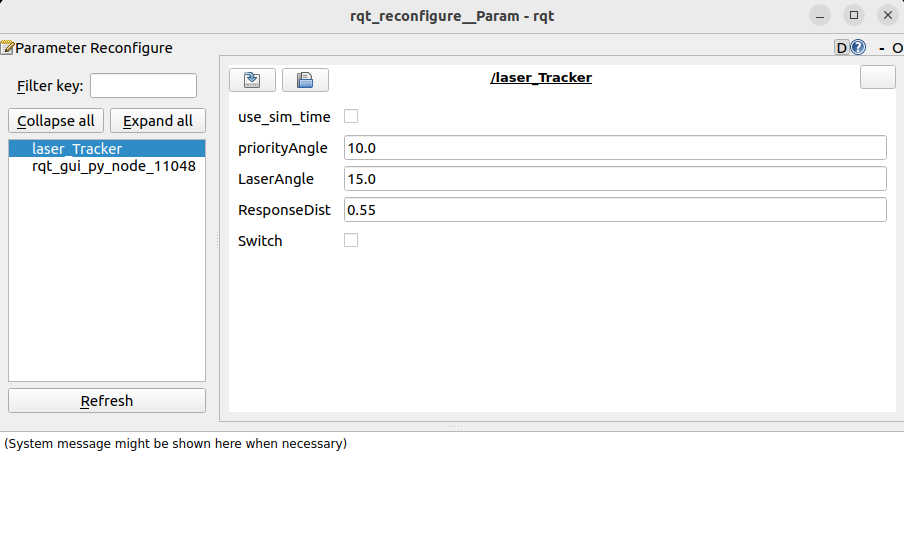Refresh the node list

107,400
